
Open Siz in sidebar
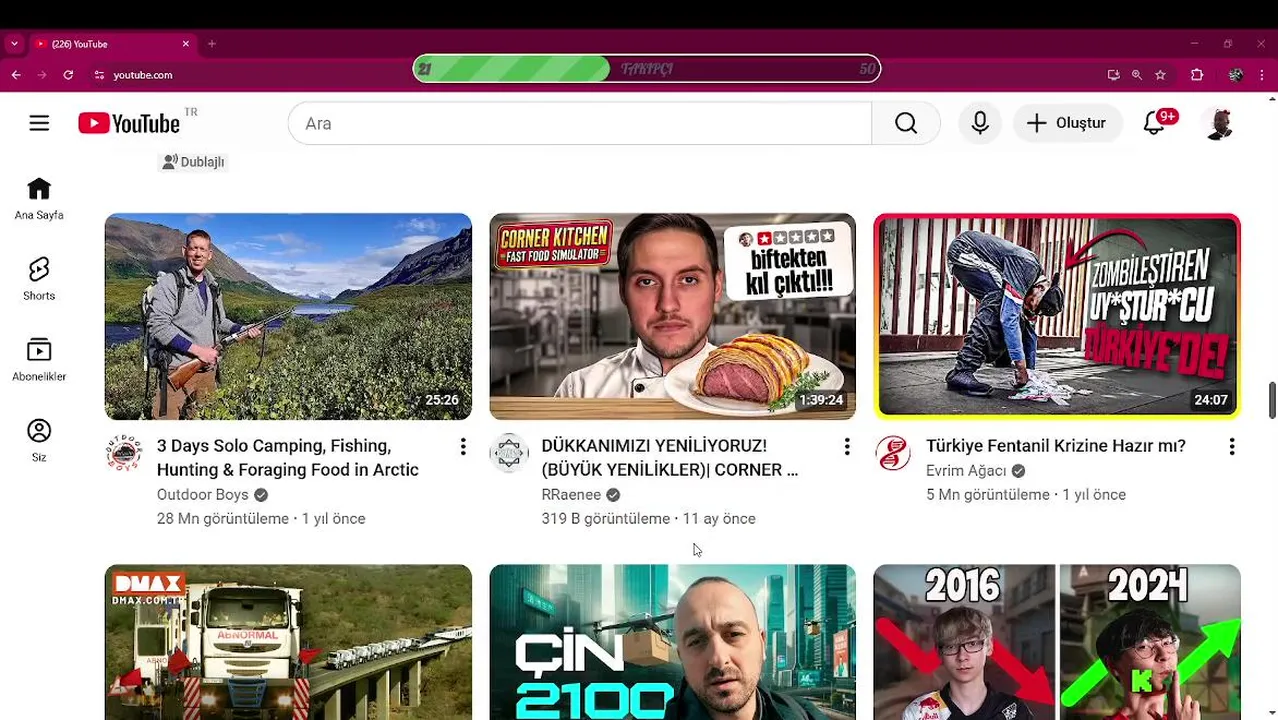point(39,441)
